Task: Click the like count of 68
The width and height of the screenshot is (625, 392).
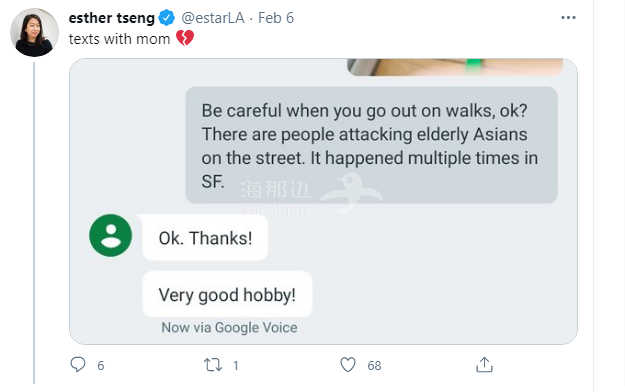Action: pyautogui.click(x=374, y=365)
